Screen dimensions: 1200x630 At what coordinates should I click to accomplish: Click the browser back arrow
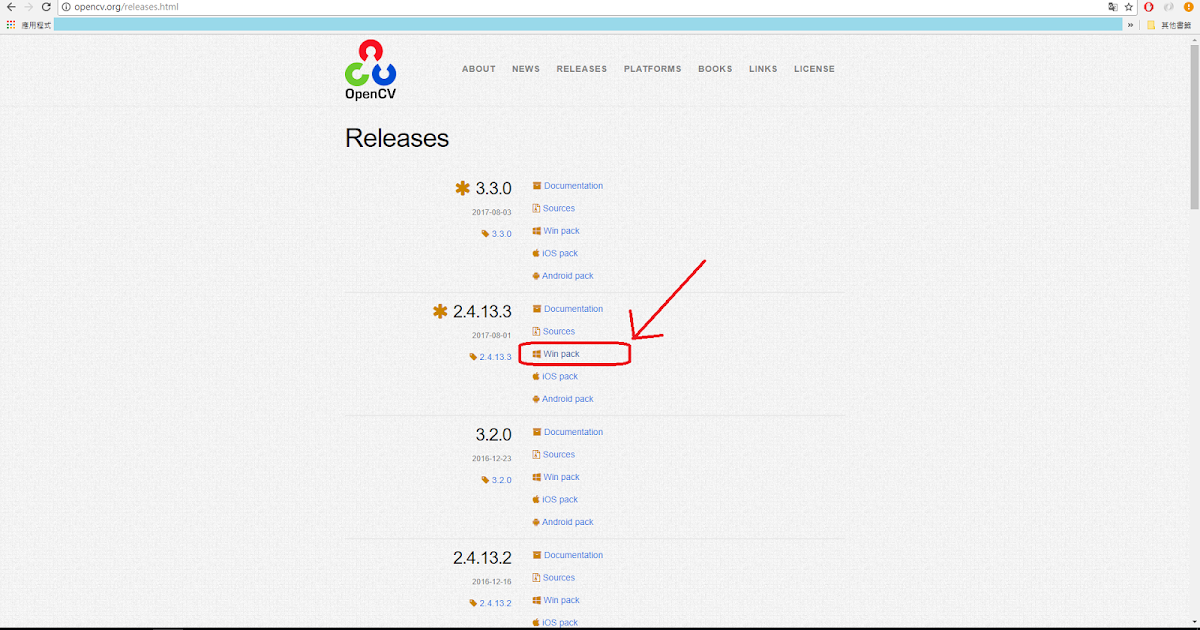[x=10, y=6]
